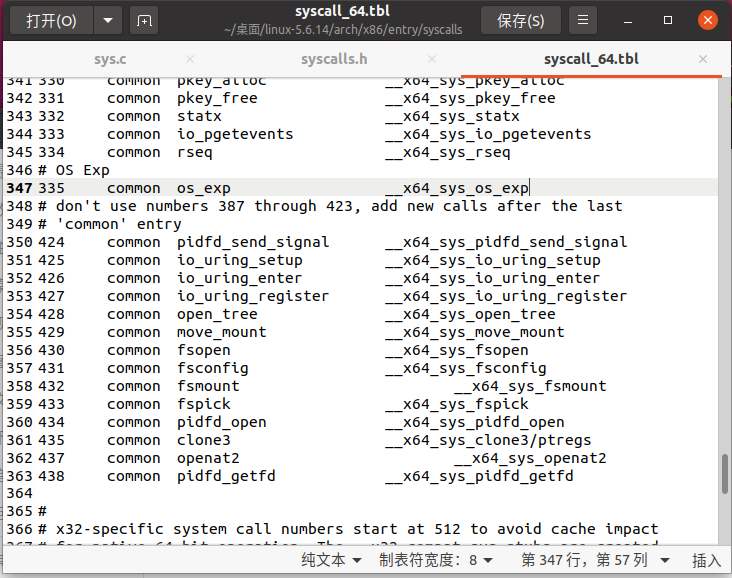Toggle the 插入 insert mode indicator

point(706,560)
